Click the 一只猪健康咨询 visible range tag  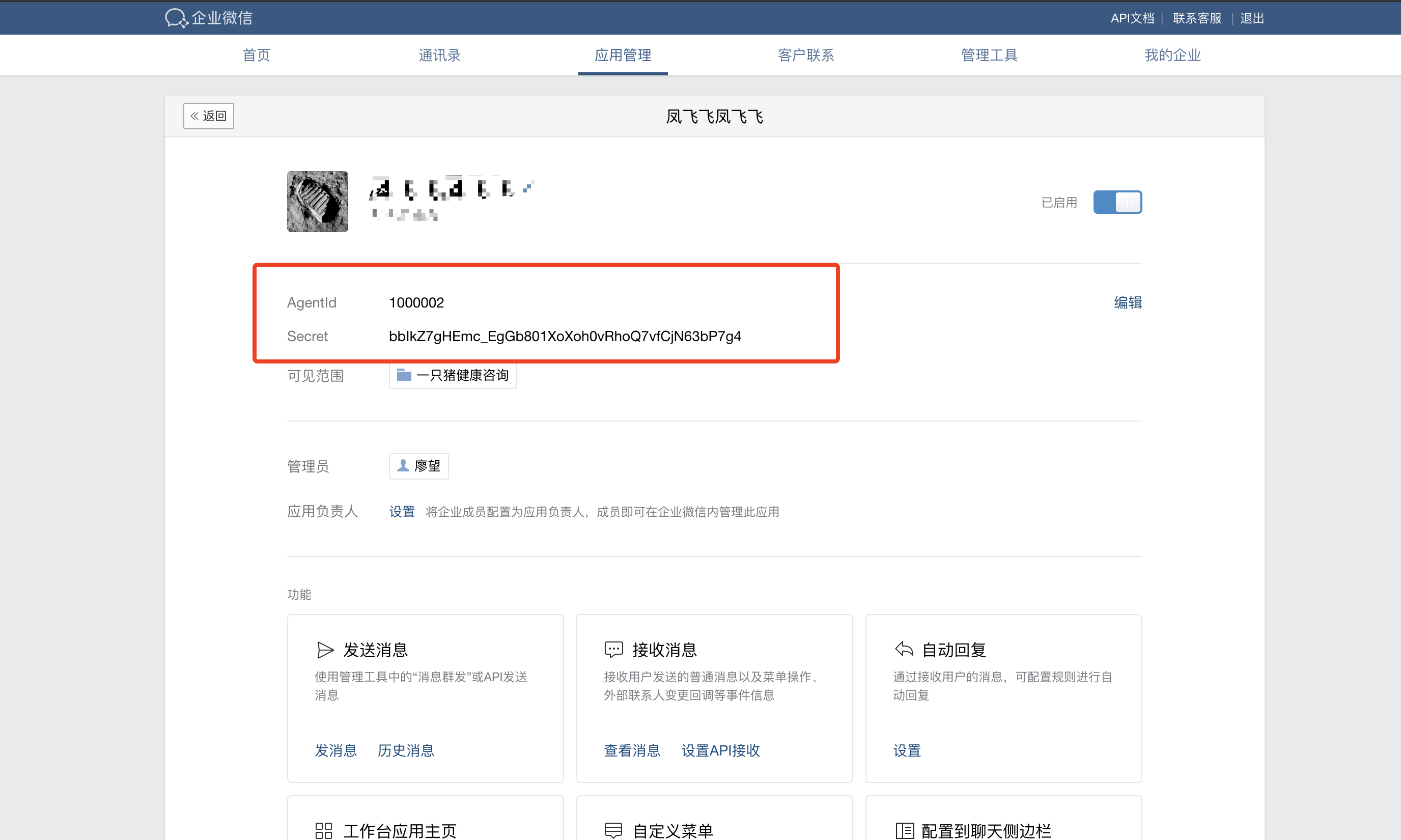[x=453, y=375]
